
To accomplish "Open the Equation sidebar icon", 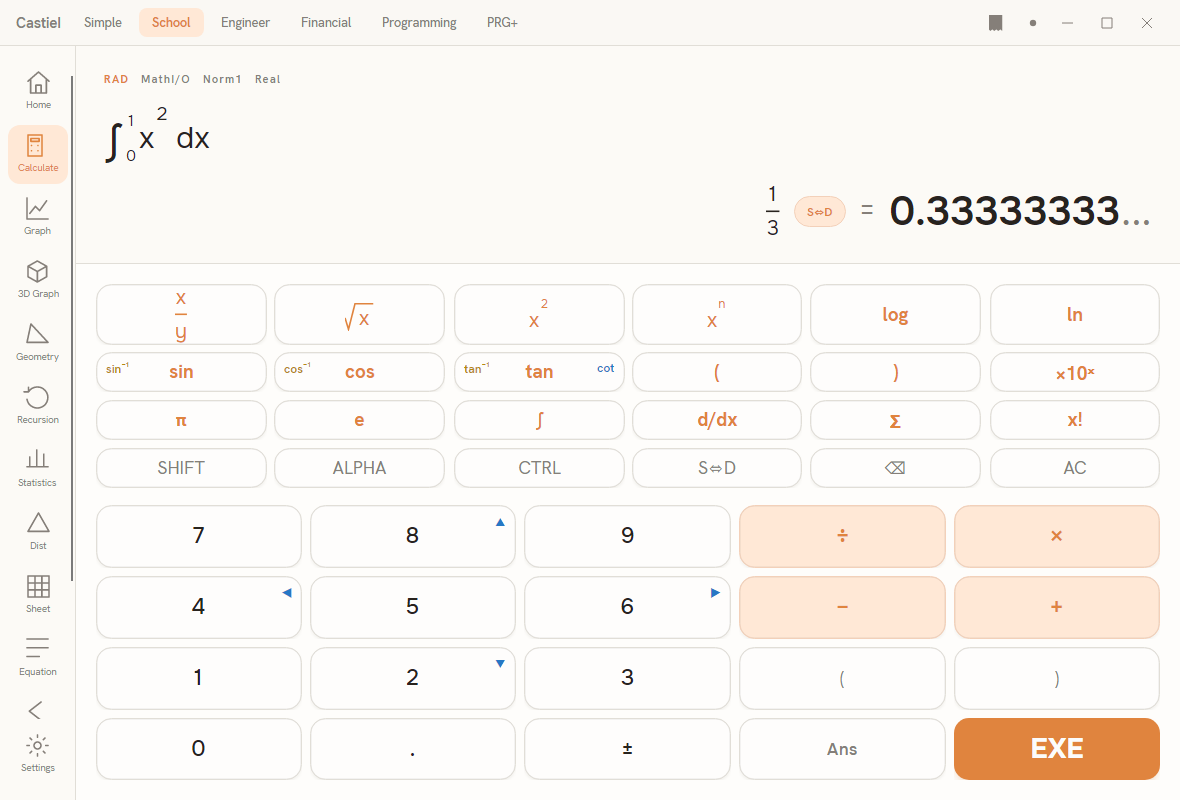I will click(x=38, y=658).
